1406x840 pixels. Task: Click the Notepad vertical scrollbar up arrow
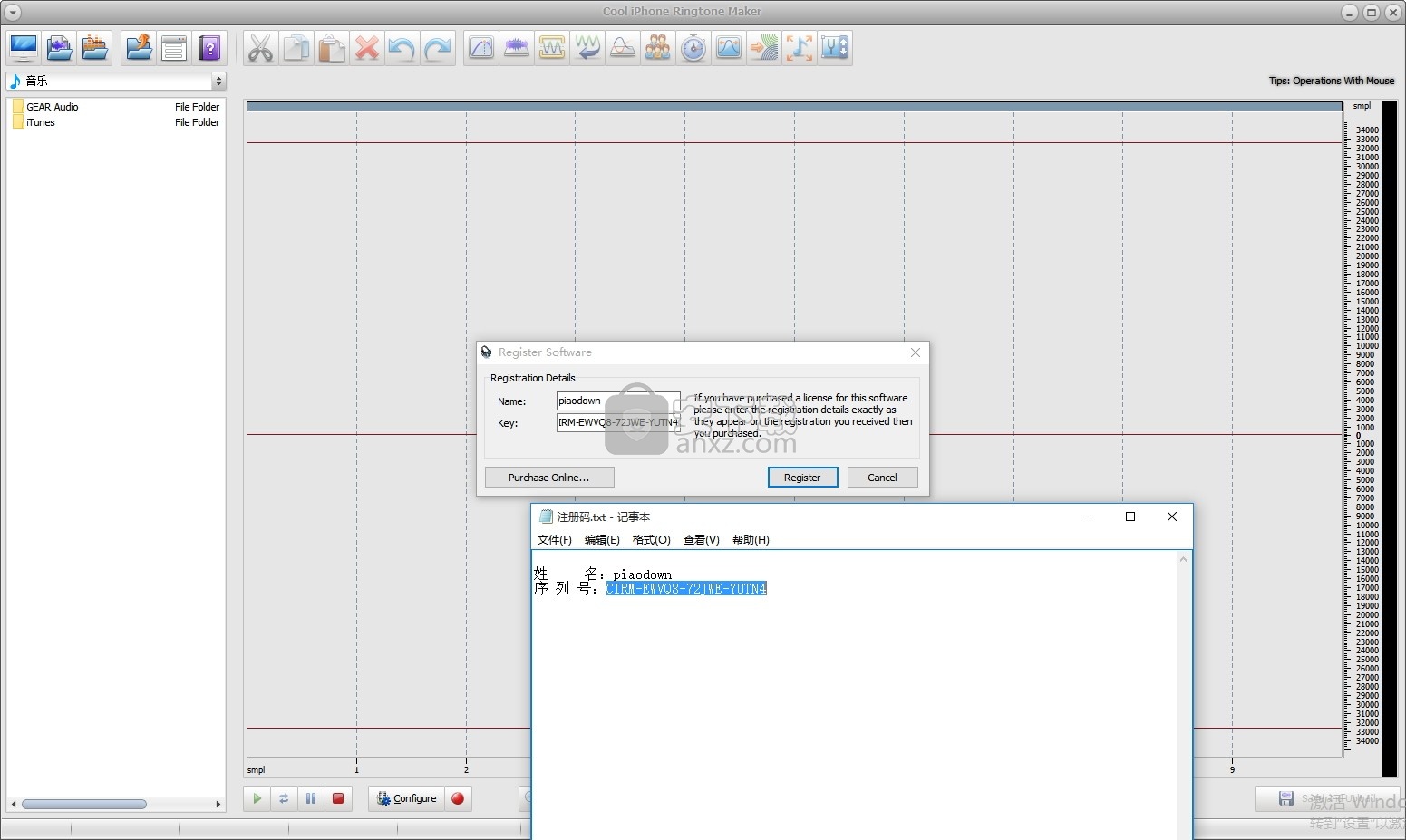click(1183, 559)
